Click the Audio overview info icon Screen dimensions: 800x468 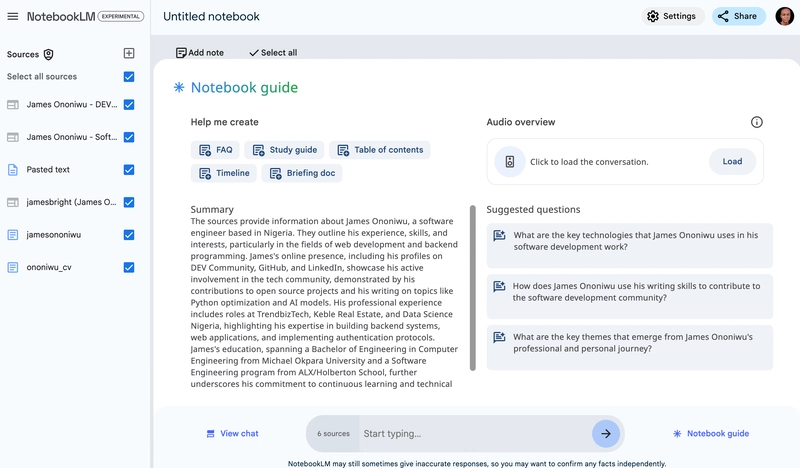tap(757, 122)
